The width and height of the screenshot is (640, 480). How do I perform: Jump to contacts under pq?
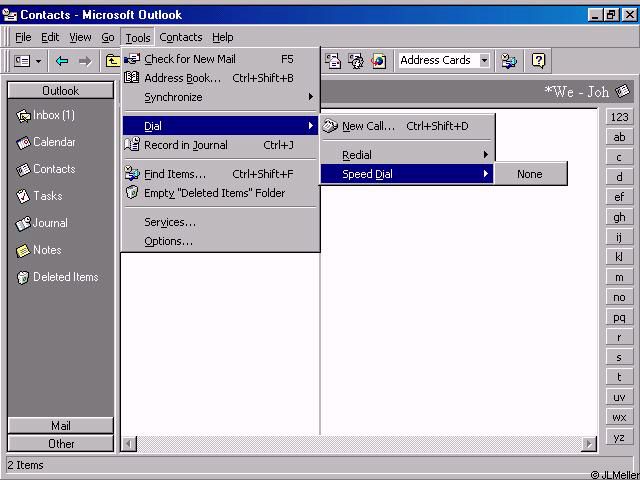pos(619,317)
